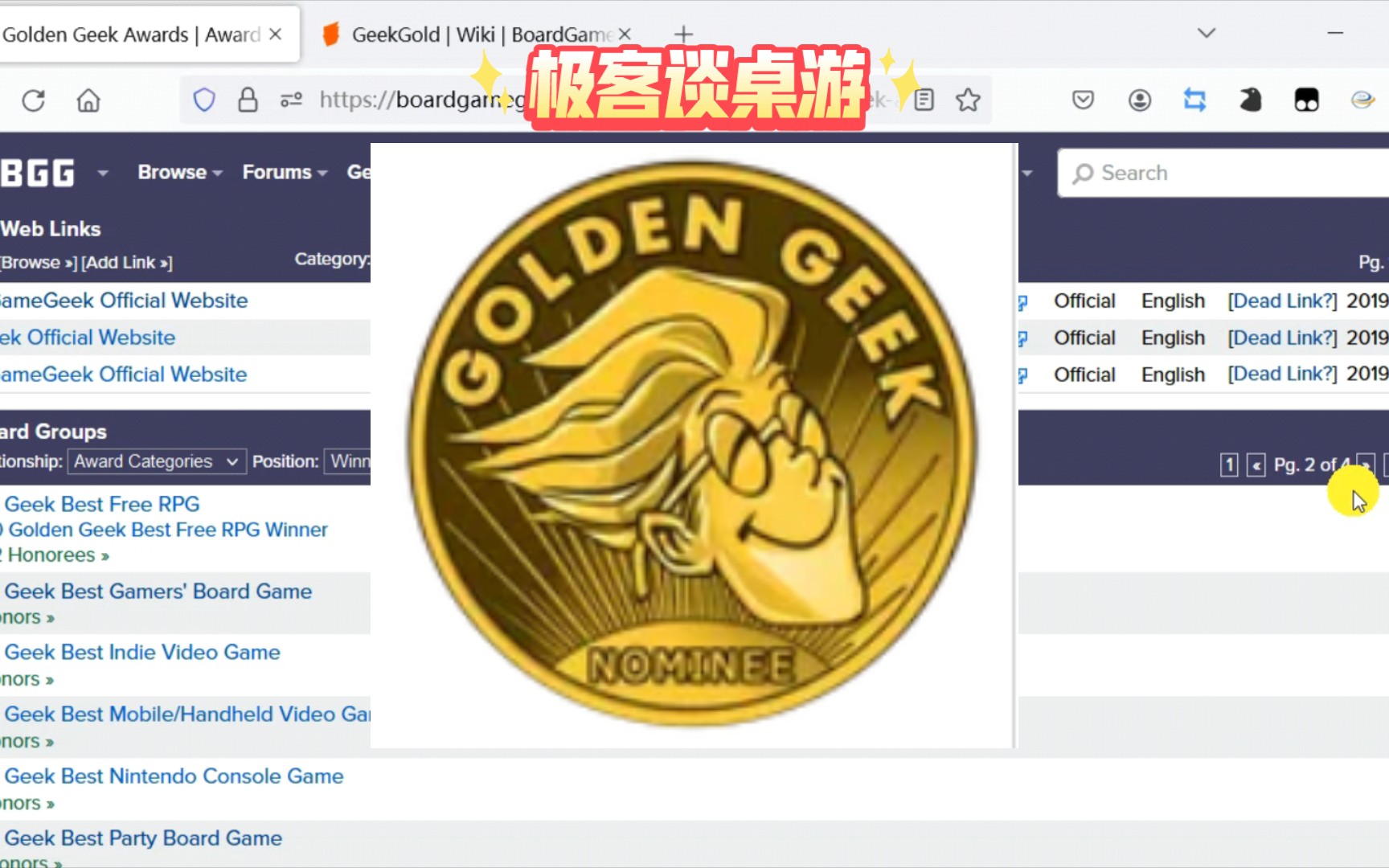Toggle reader view icon in address bar
This screenshot has width=1389, height=868.
click(924, 100)
